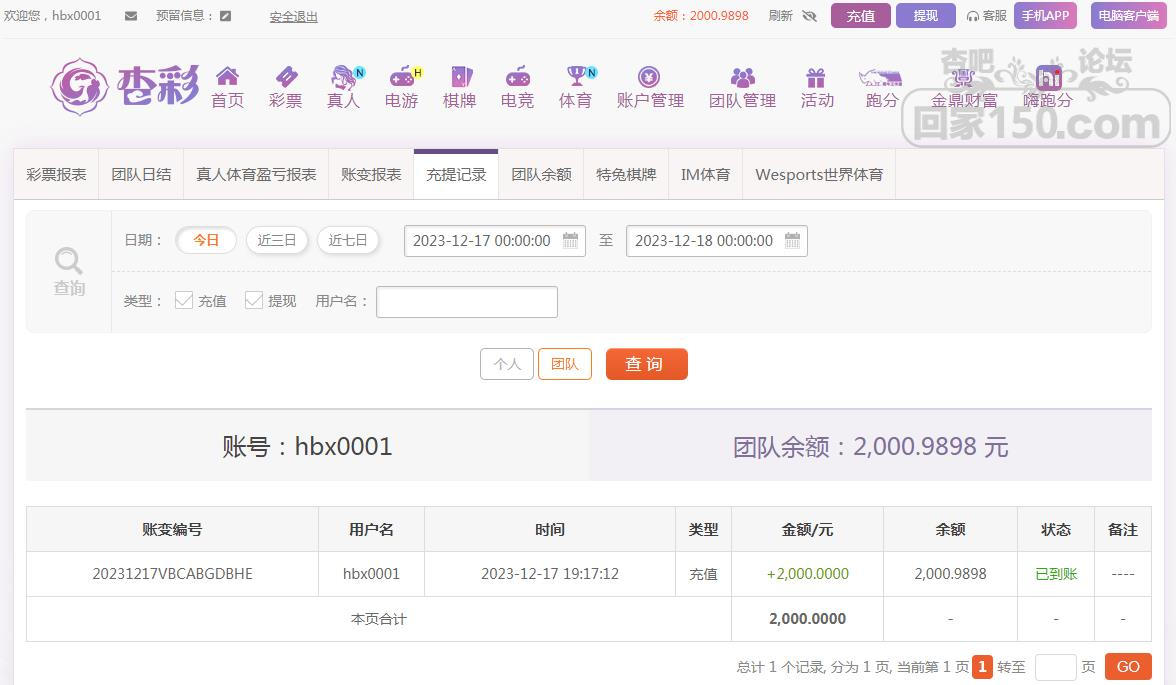Click the 安全退出 logout link
Screen dimensions: 1176x685
pos(293,17)
